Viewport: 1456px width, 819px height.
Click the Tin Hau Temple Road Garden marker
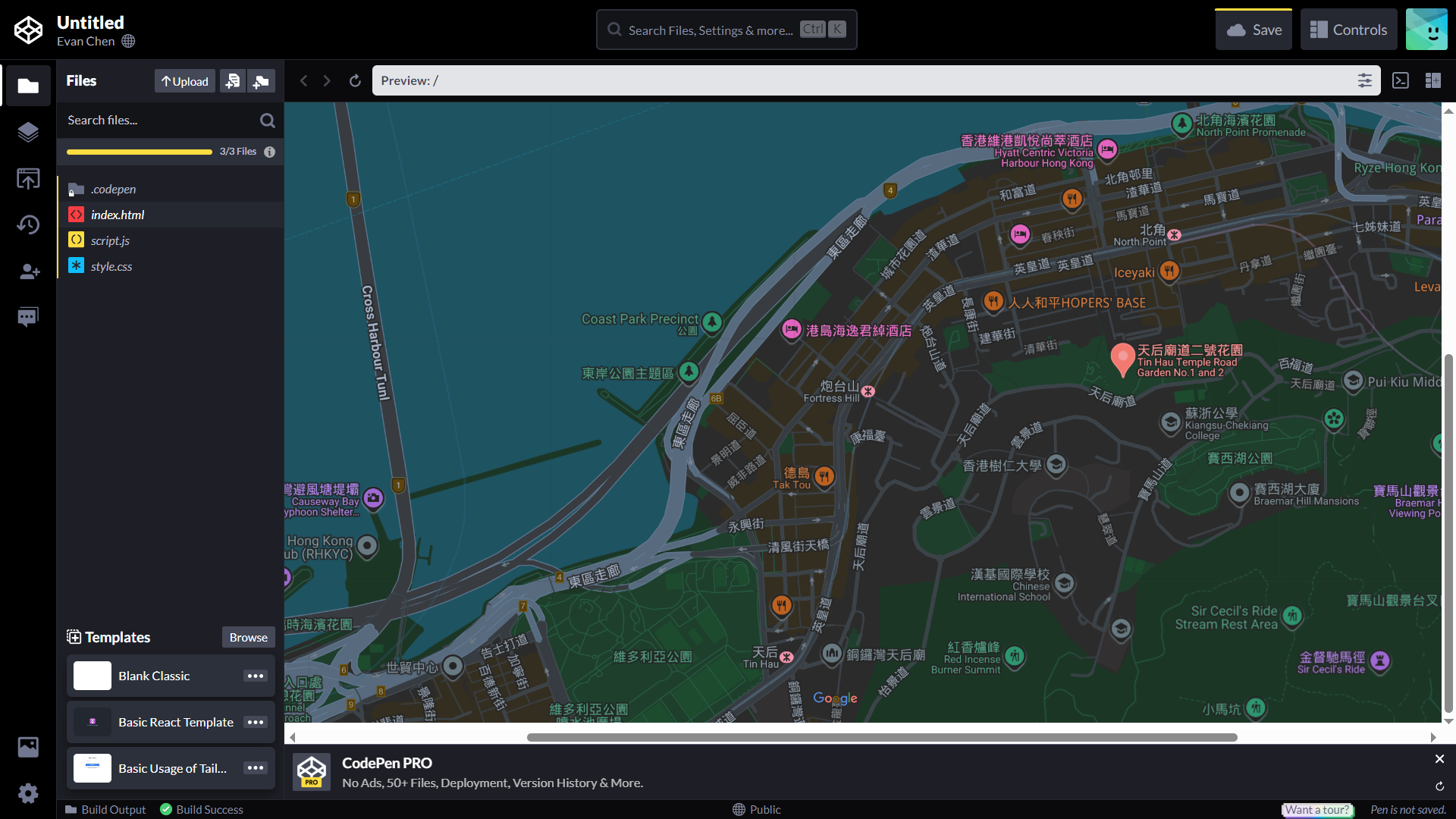tap(1122, 359)
